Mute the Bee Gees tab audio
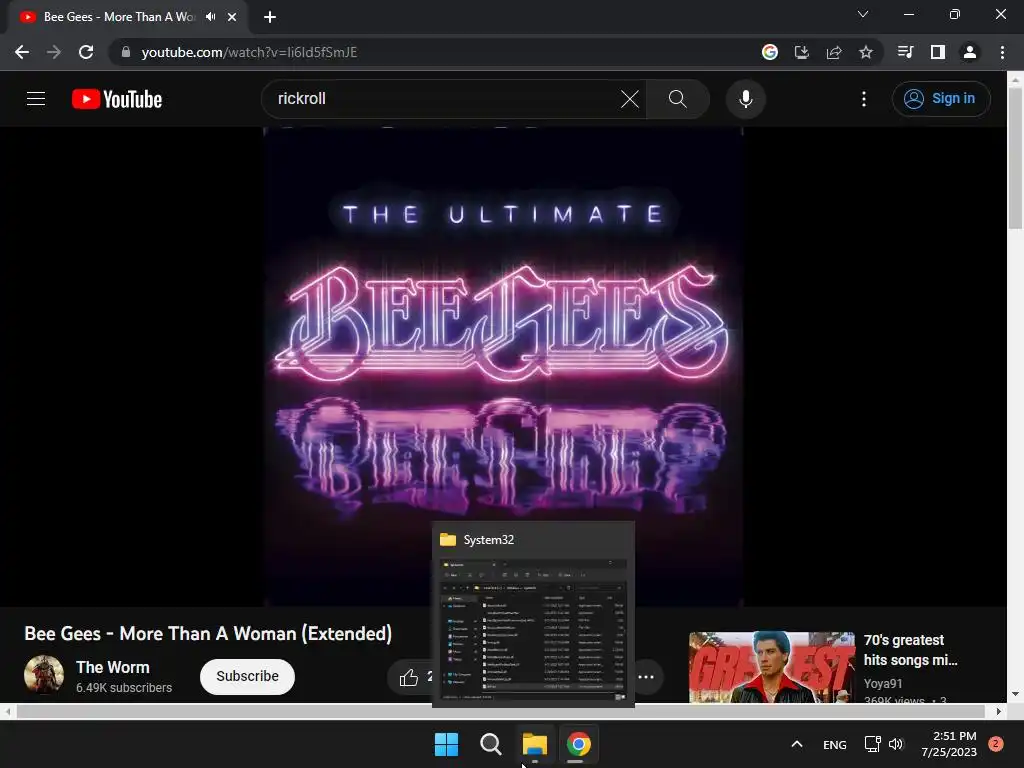The image size is (1024, 768). pyautogui.click(x=210, y=17)
